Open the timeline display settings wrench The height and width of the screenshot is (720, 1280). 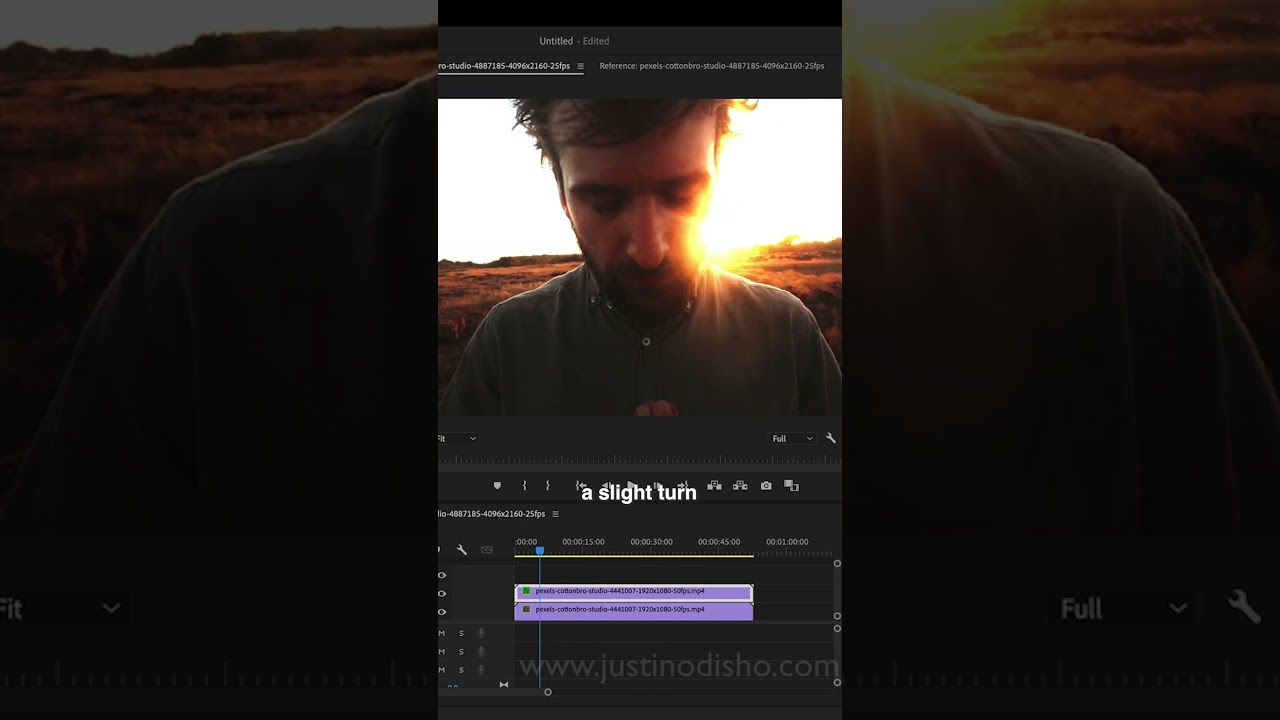click(462, 550)
